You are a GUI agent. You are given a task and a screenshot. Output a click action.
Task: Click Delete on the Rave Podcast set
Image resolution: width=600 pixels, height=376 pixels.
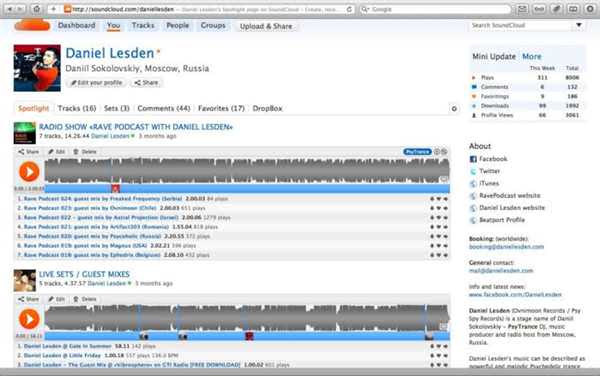tap(85, 152)
